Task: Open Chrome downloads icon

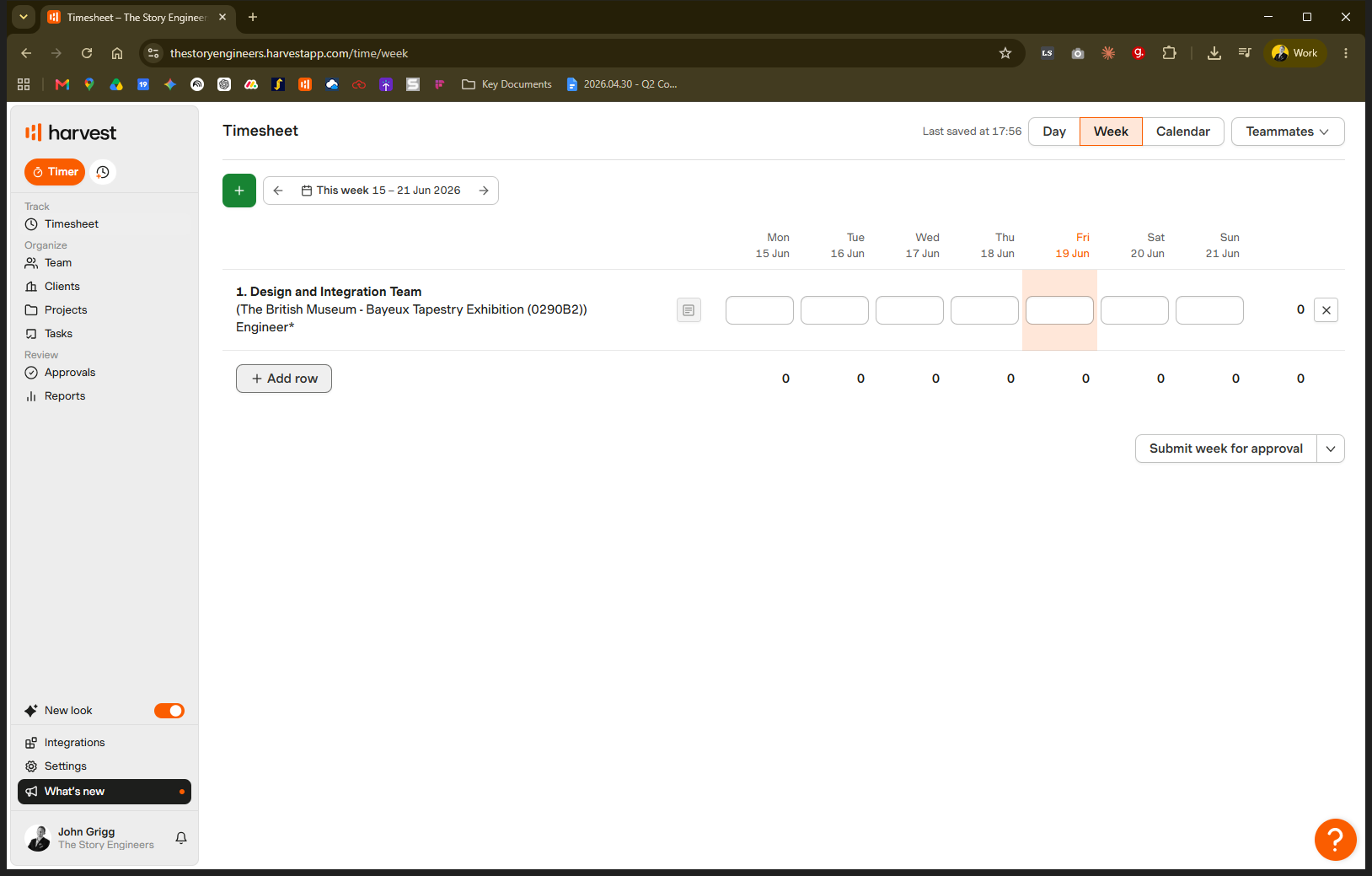Action: click(x=1214, y=53)
